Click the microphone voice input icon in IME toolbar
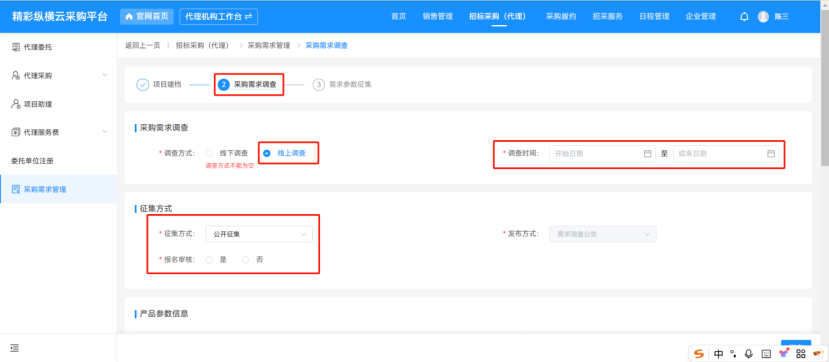Viewport: 829px width, 362px height. [x=749, y=354]
